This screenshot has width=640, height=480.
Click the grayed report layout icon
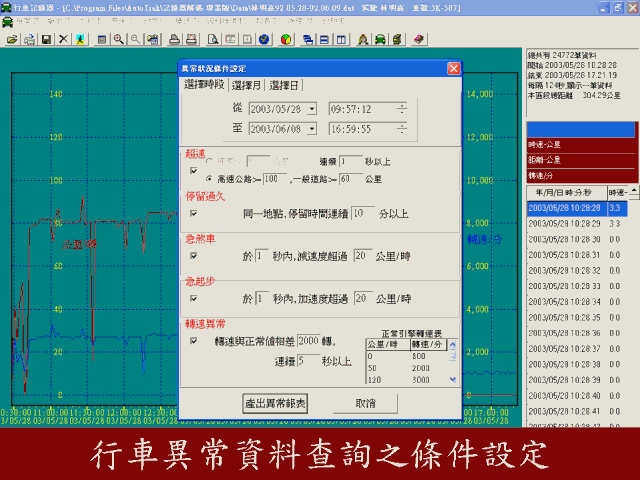click(x=230, y=40)
